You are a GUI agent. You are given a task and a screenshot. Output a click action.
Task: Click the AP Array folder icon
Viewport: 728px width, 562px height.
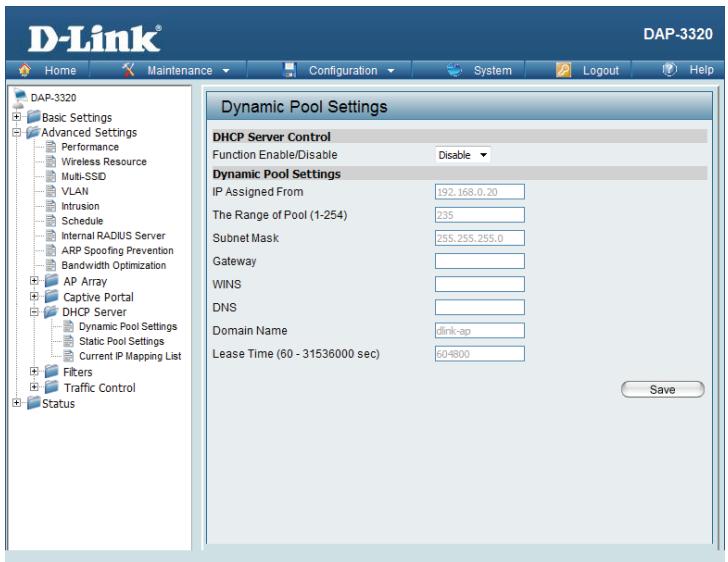(52, 281)
